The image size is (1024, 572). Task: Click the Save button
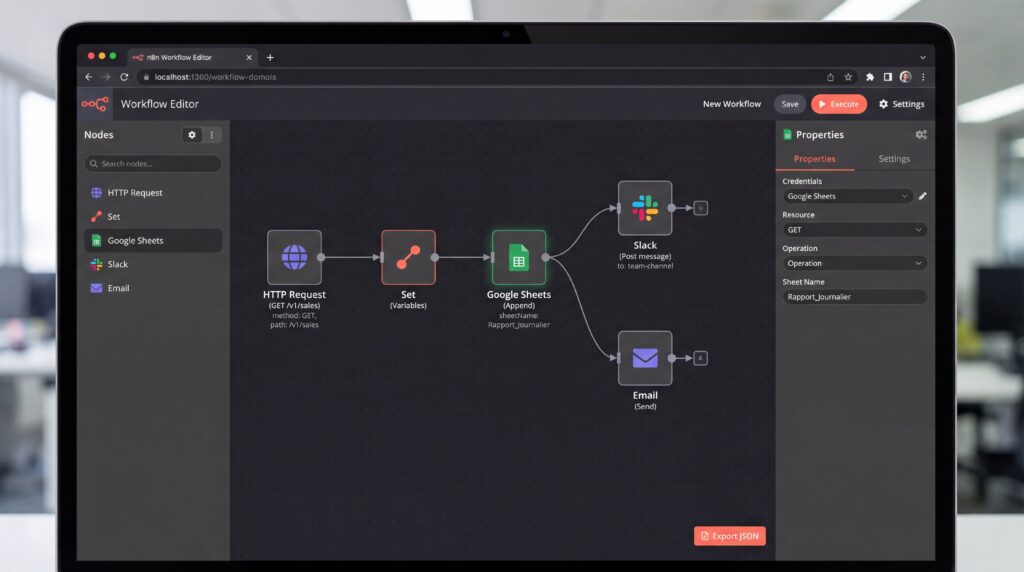(x=790, y=104)
